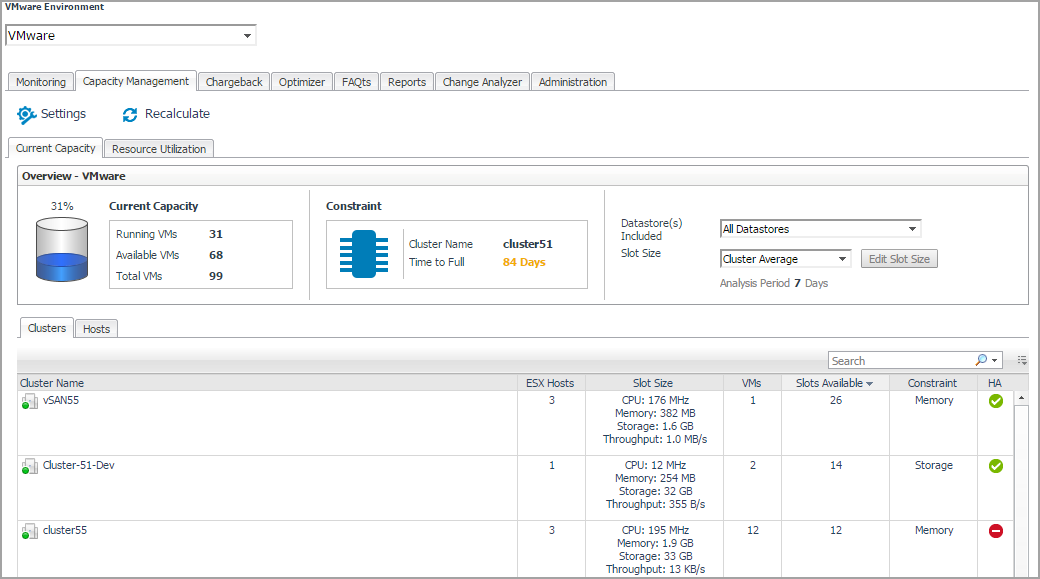1040x579 pixels.
Task: Click the Edit Slot Size button
Action: coord(898,259)
